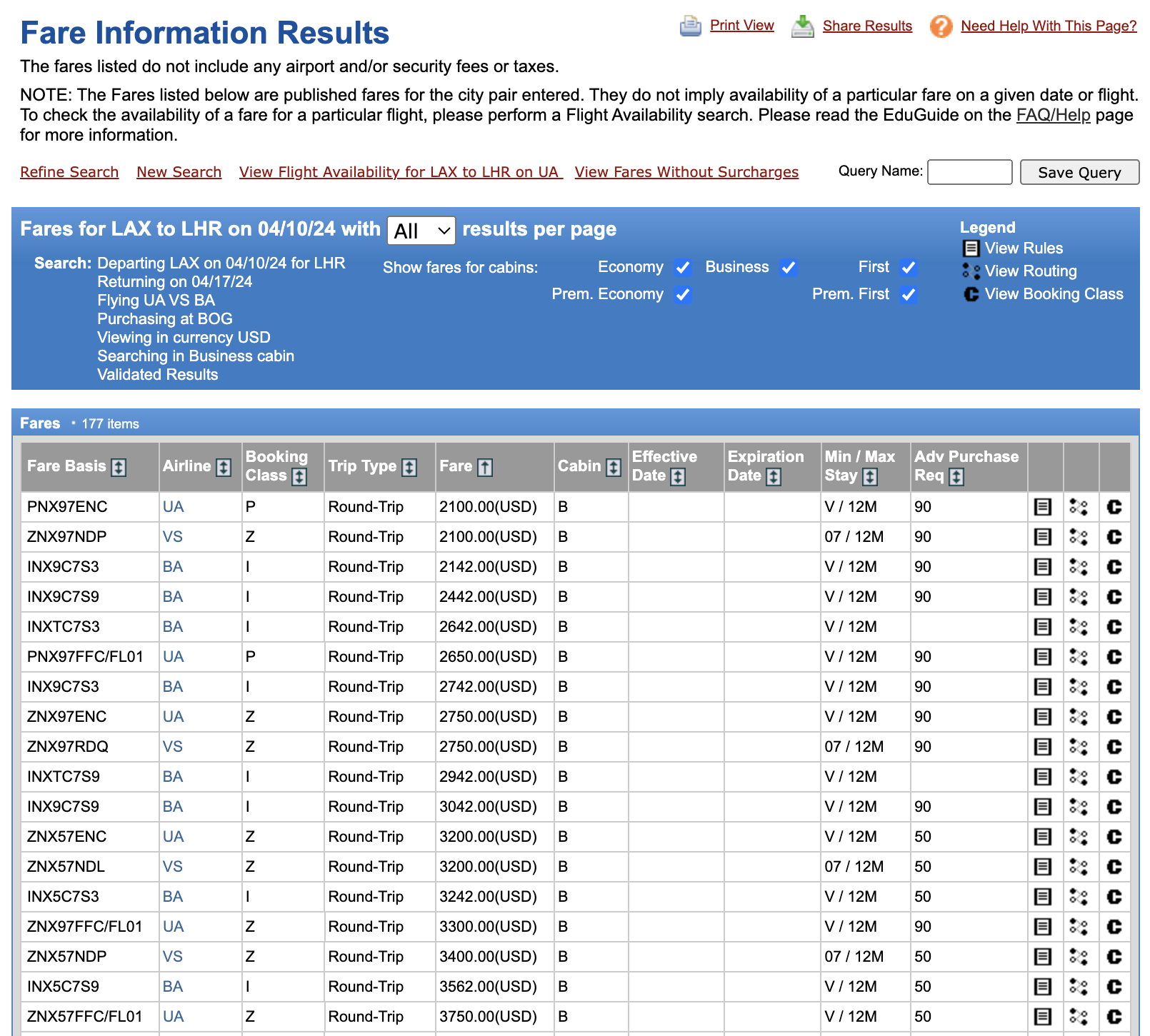This screenshot has width=1150, height=1036.
Task: Sort by Fare Basis column
Action: pyautogui.click(x=119, y=468)
